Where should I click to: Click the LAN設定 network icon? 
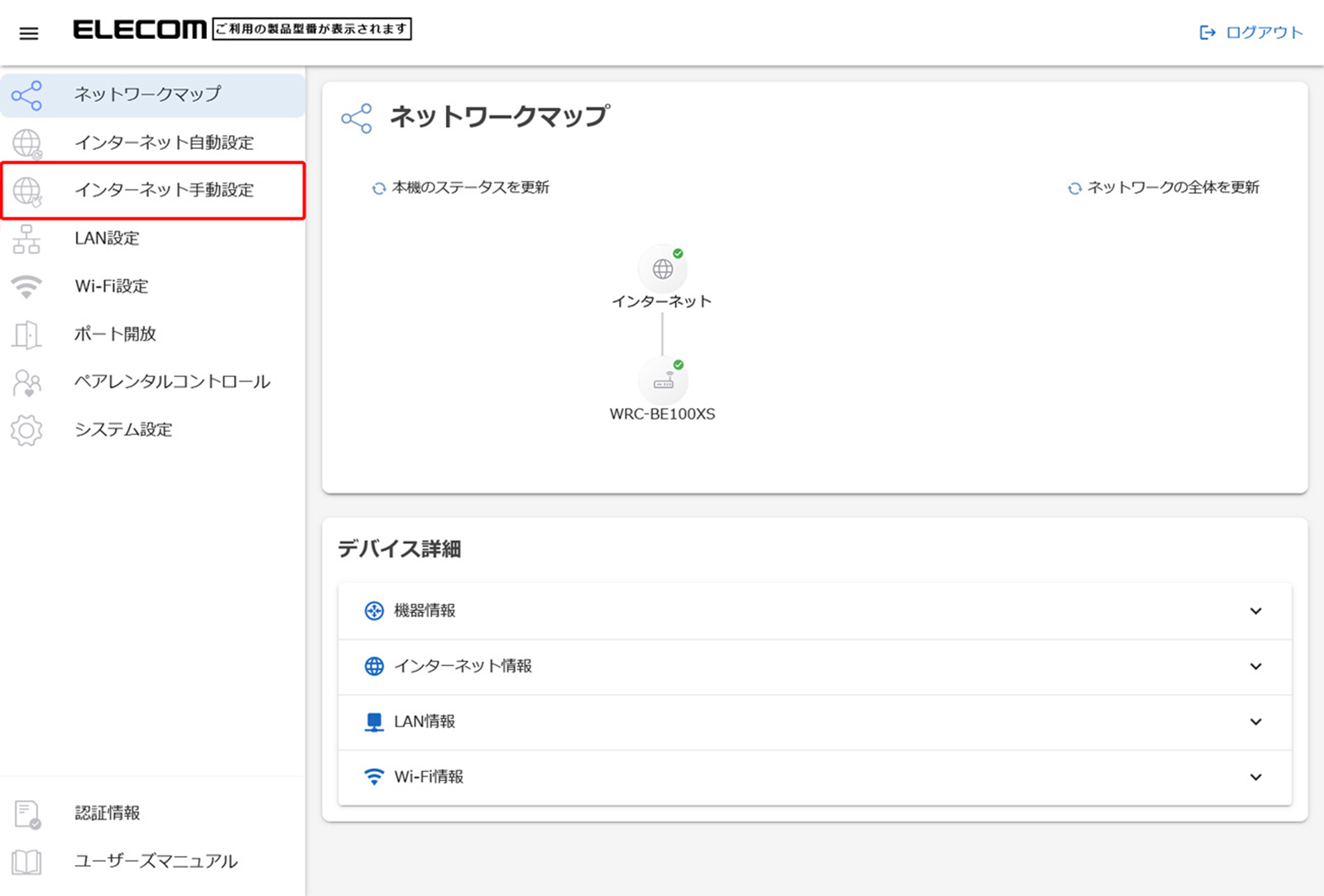click(26, 239)
